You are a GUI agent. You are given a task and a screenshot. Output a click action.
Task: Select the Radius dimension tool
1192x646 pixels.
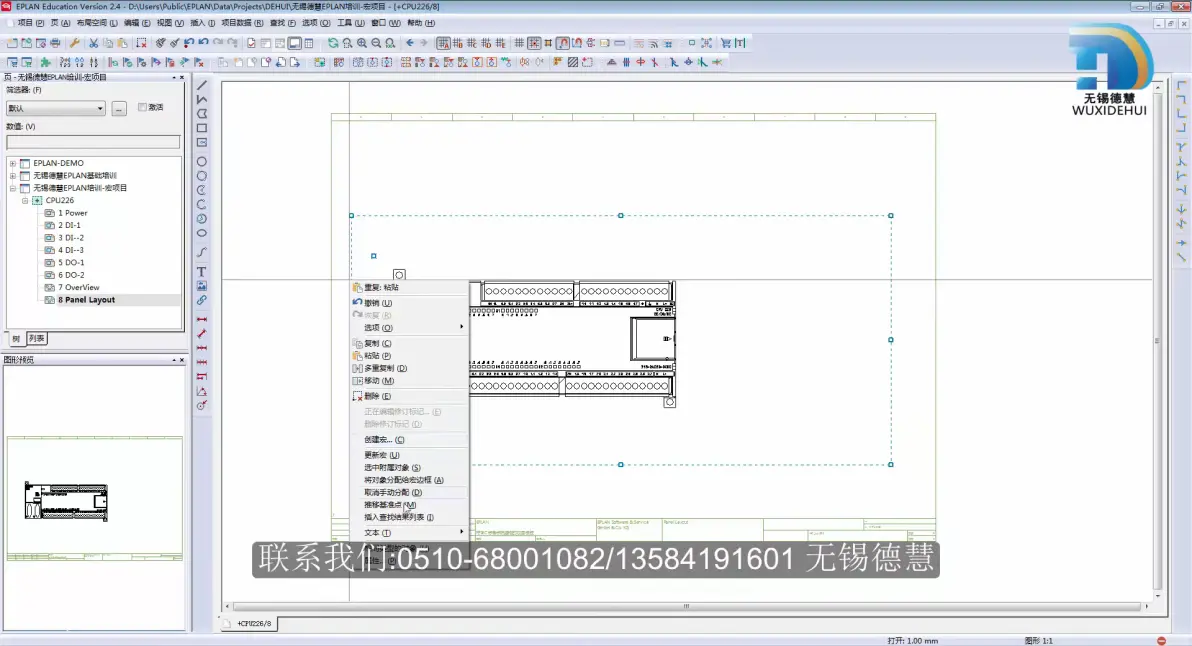click(x=201, y=406)
